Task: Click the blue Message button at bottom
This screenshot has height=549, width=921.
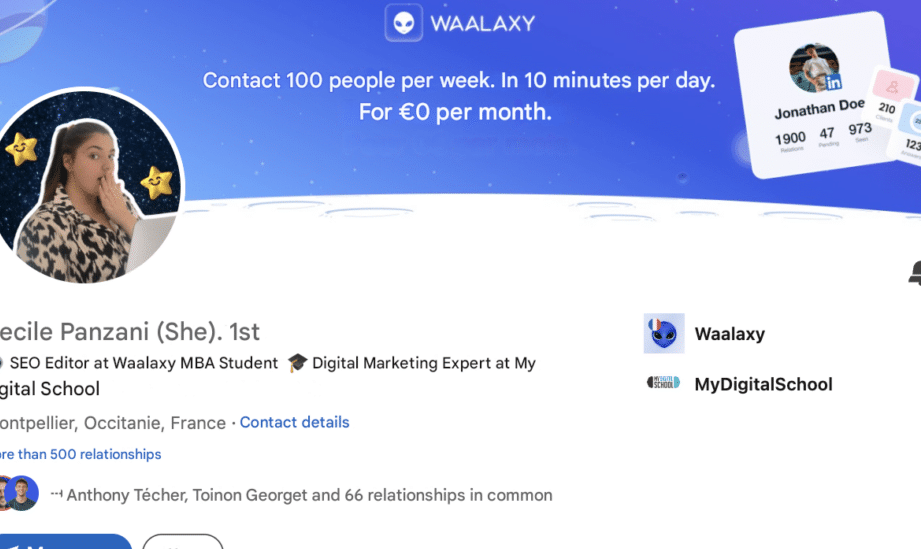Action: click(x=65, y=542)
